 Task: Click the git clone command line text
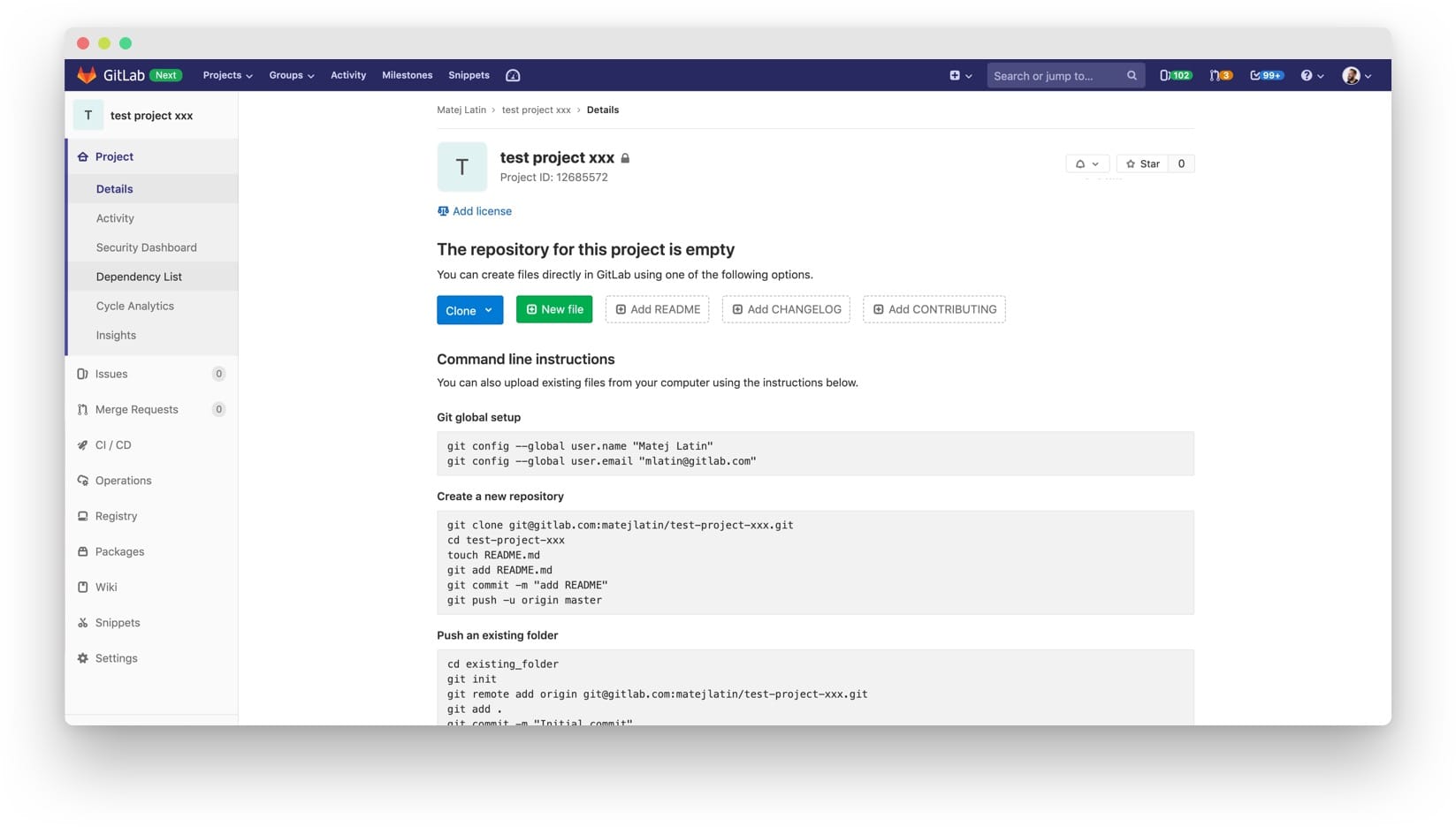[620, 525]
